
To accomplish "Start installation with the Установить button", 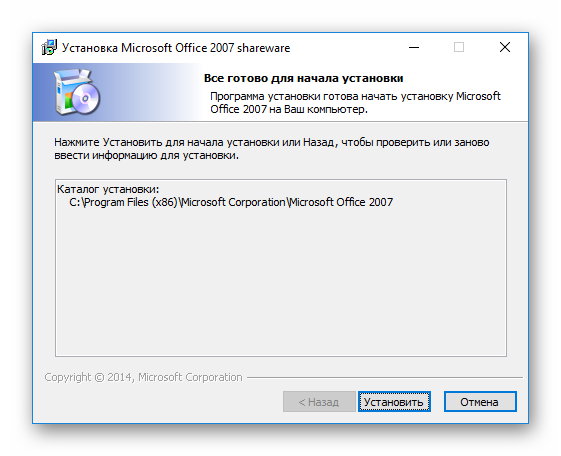I will coord(394,402).
